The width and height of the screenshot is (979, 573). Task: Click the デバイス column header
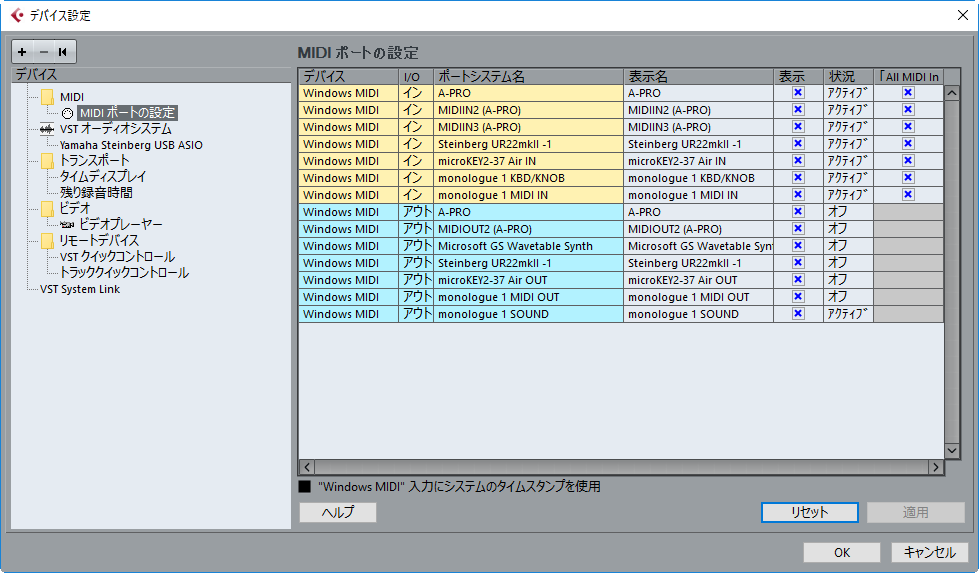tap(348, 76)
